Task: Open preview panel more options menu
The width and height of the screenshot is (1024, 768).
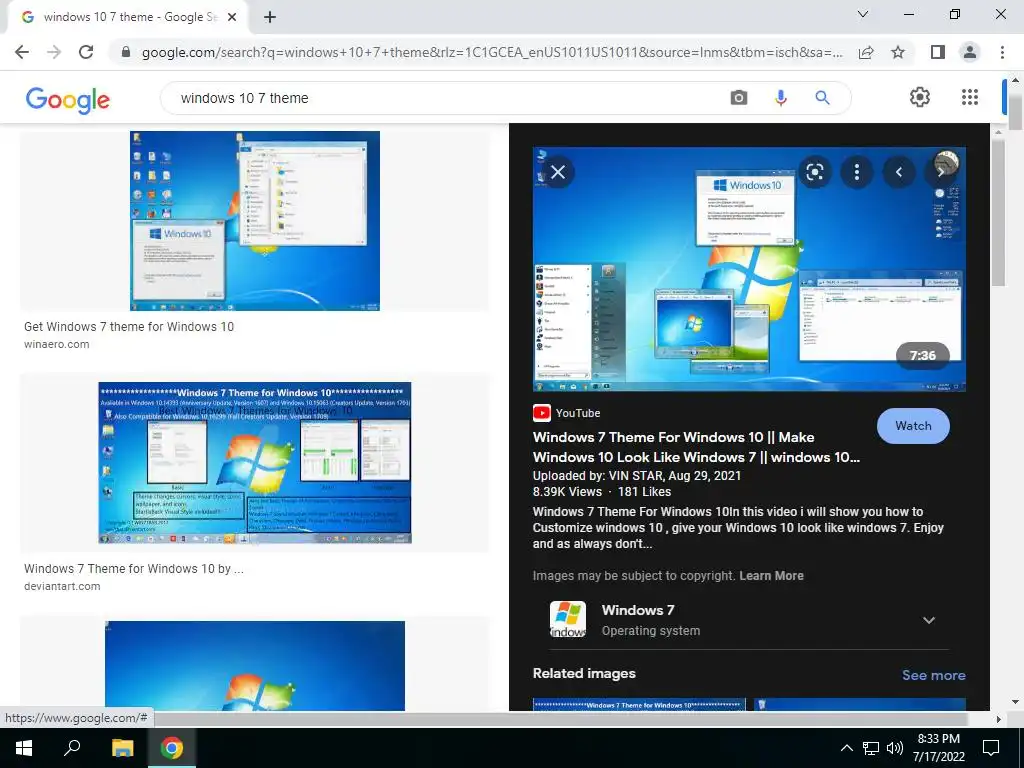Action: click(x=857, y=172)
